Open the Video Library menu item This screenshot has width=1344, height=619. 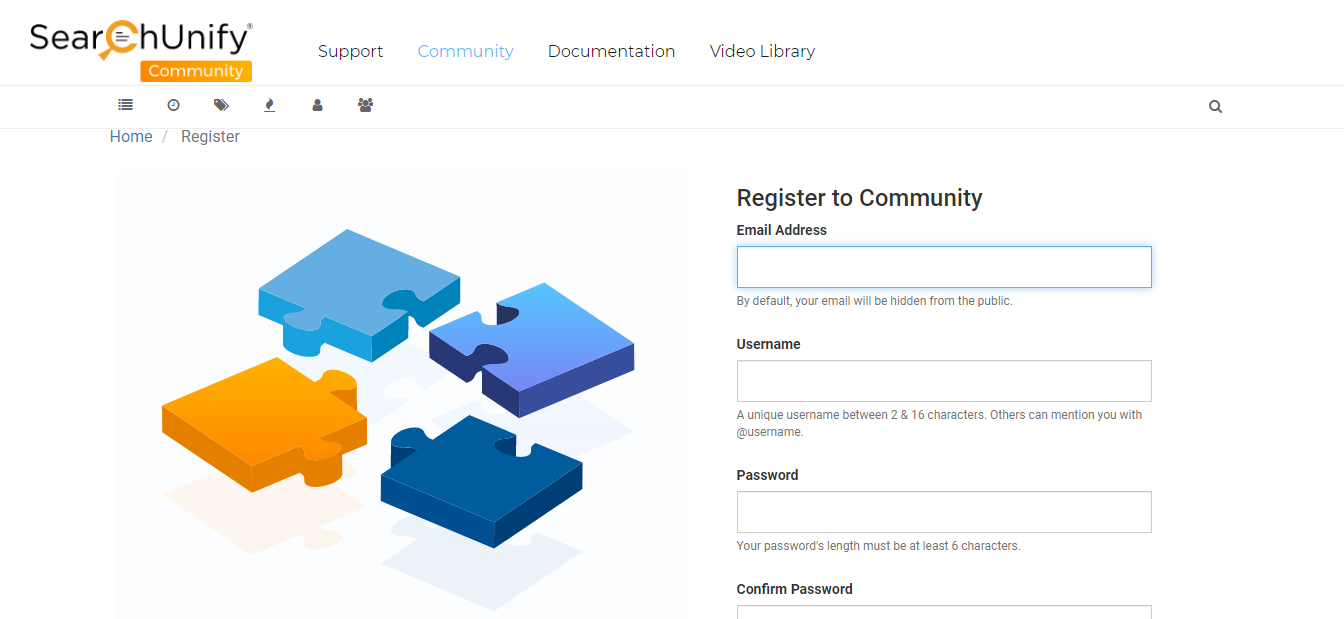pos(762,51)
